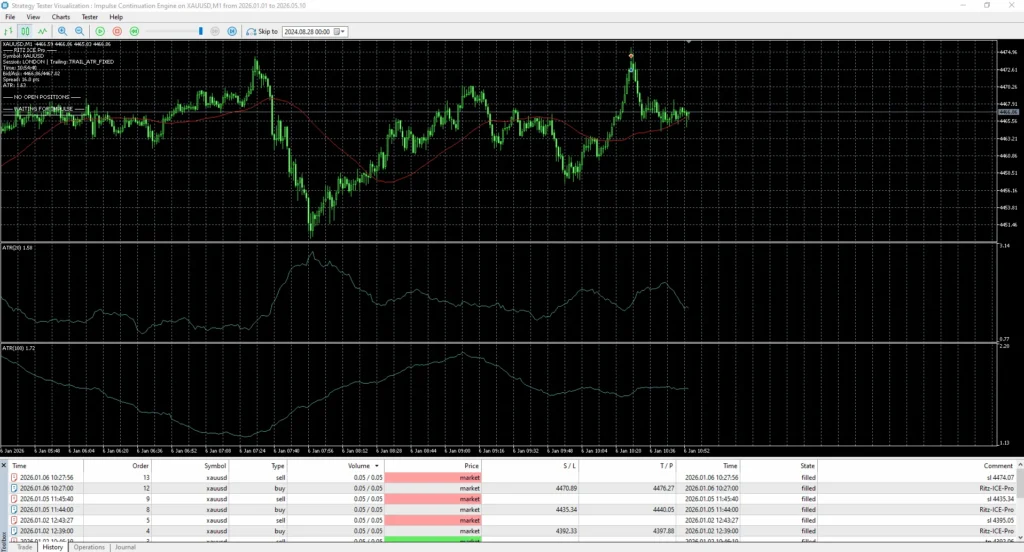Click the Volume column sort arrow
Viewport: 1024px width, 552px height.
tap(377, 466)
